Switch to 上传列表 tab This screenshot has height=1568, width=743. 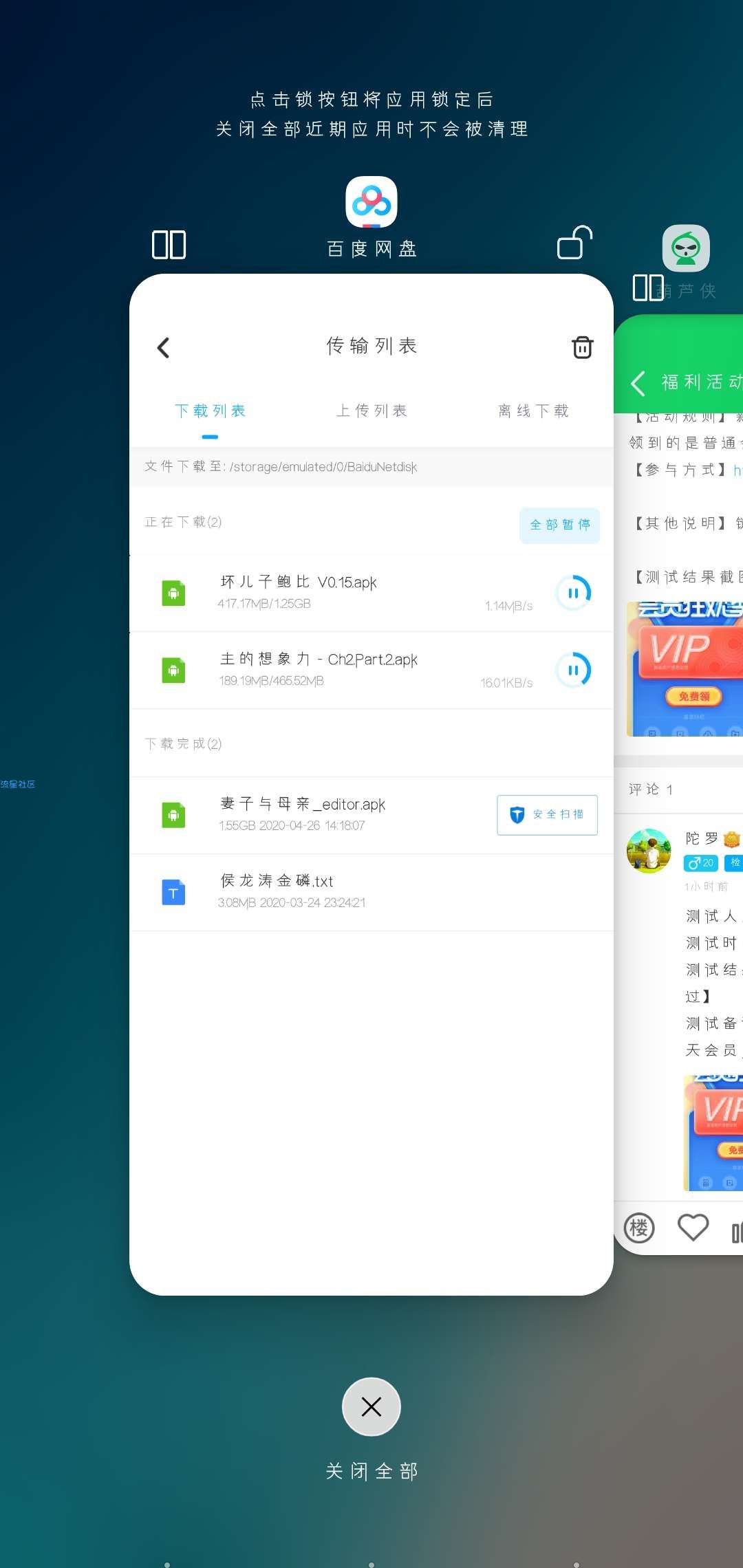pos(371,411)
